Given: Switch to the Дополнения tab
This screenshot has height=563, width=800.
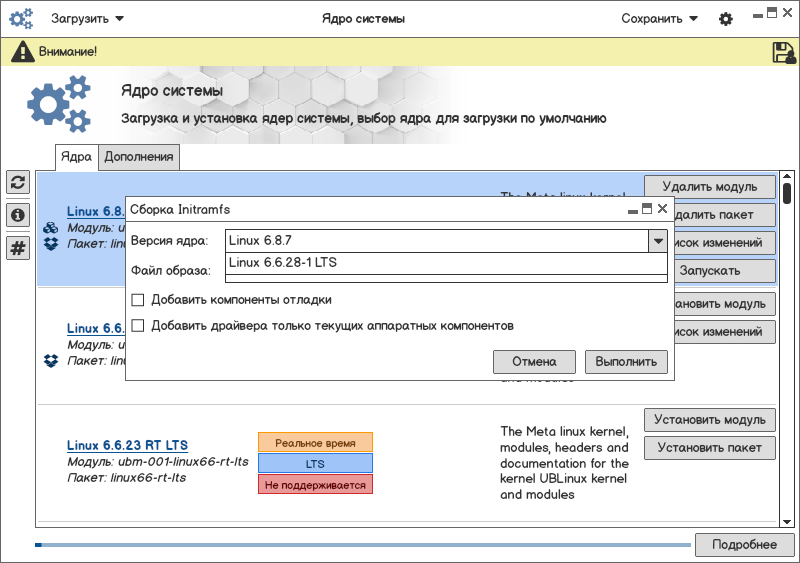Looking at the screenshot, I should click(x=139, y=157).
